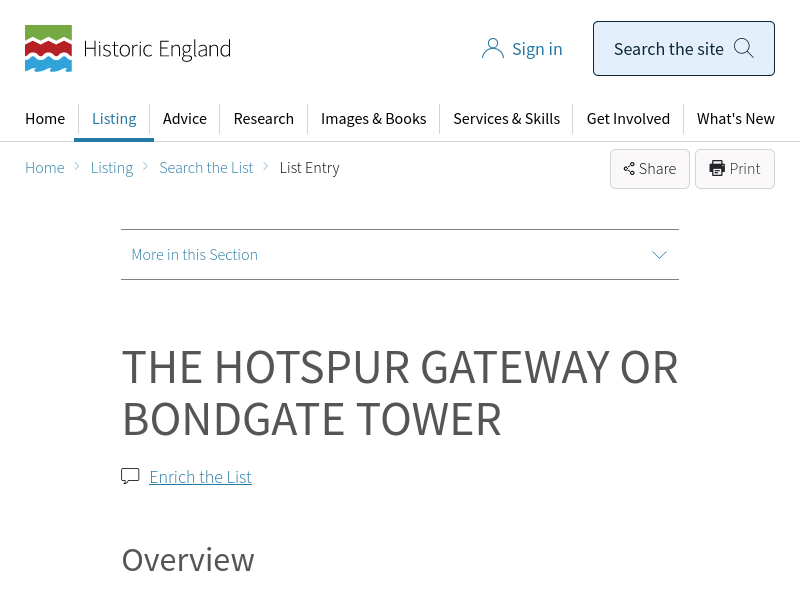800x600 pixels.
Task: Click the Historic England logo
Action: (128, 49)
